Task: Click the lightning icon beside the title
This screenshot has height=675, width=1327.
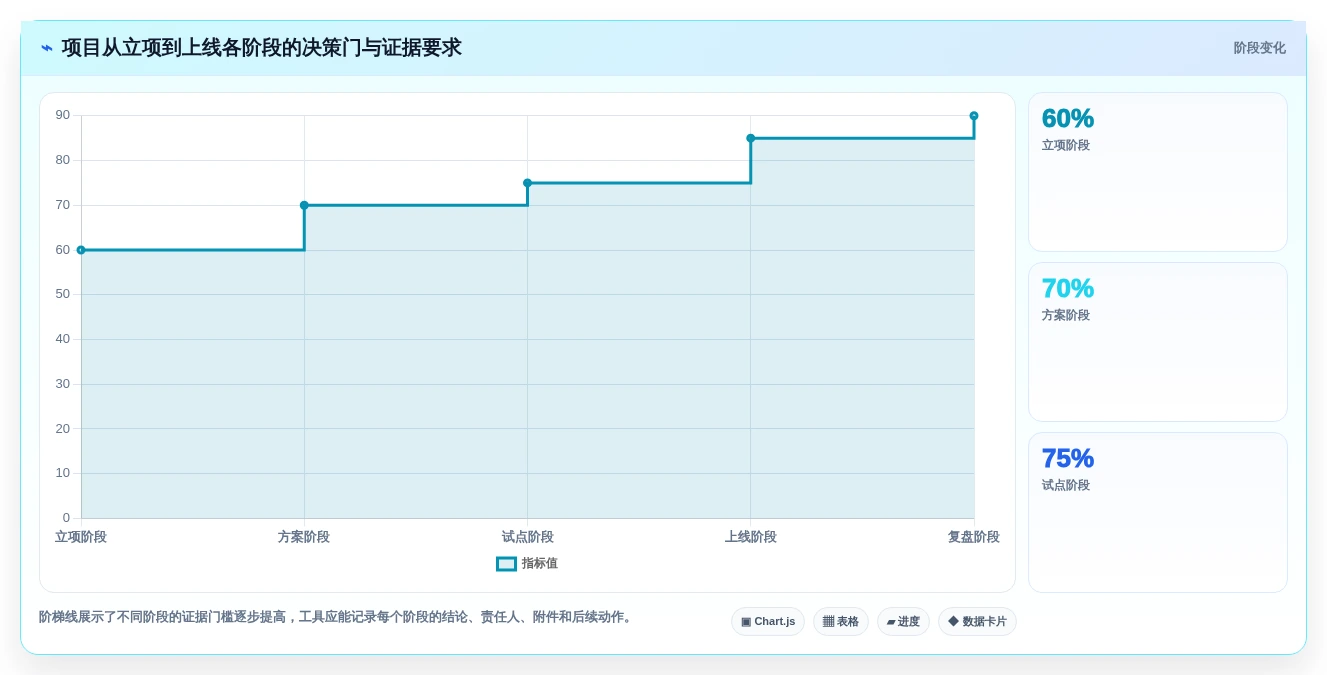Action: click(47, 48)
